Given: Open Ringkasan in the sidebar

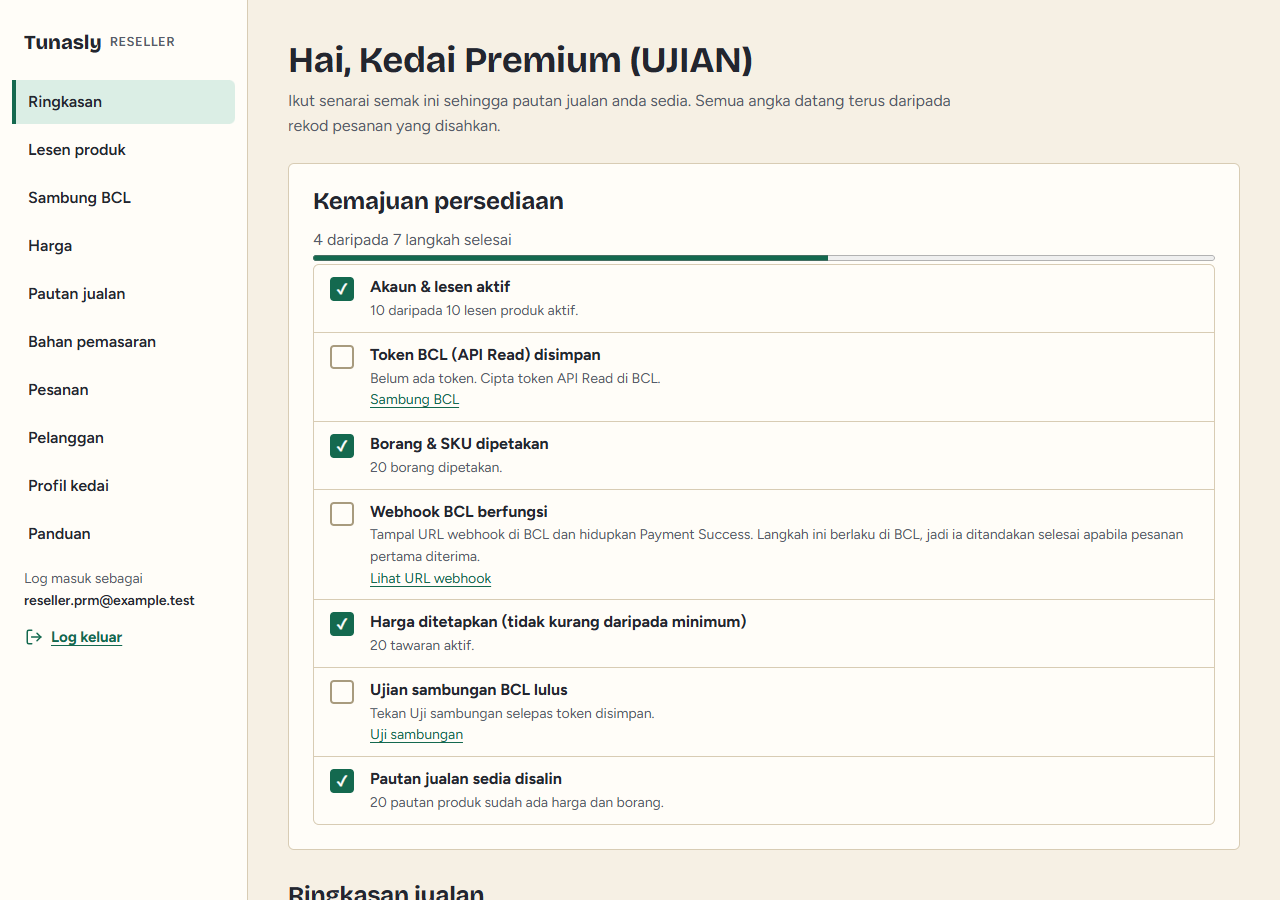Looking at the screenshot, I should click(123, 102).
